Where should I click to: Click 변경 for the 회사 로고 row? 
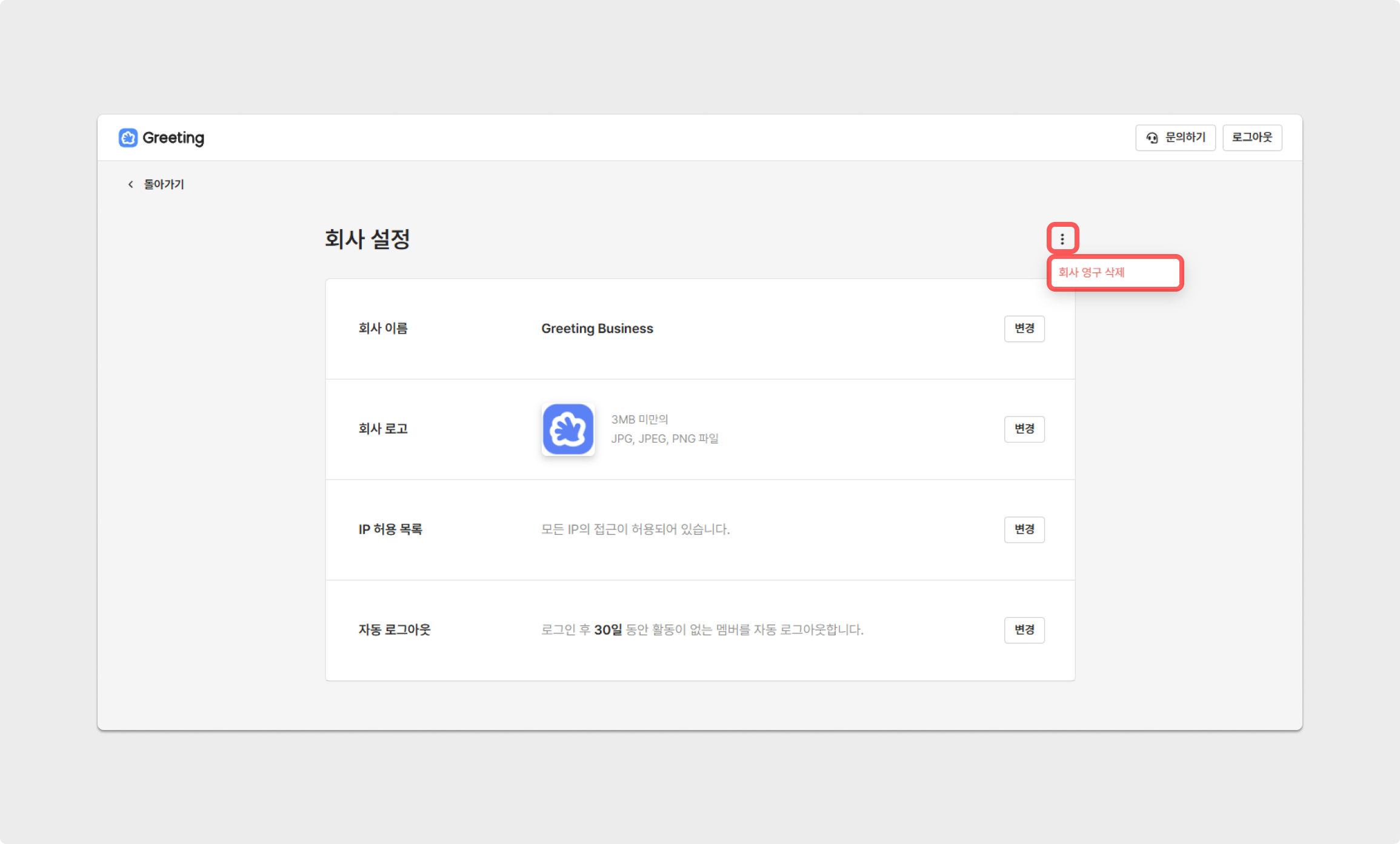click(1024, 429)
